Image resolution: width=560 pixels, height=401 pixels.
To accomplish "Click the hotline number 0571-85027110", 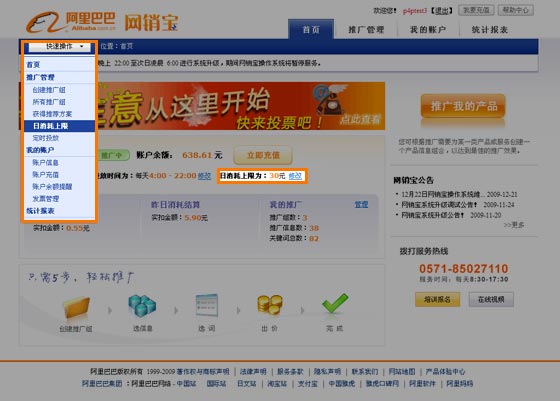I will [x=464, y=269].
